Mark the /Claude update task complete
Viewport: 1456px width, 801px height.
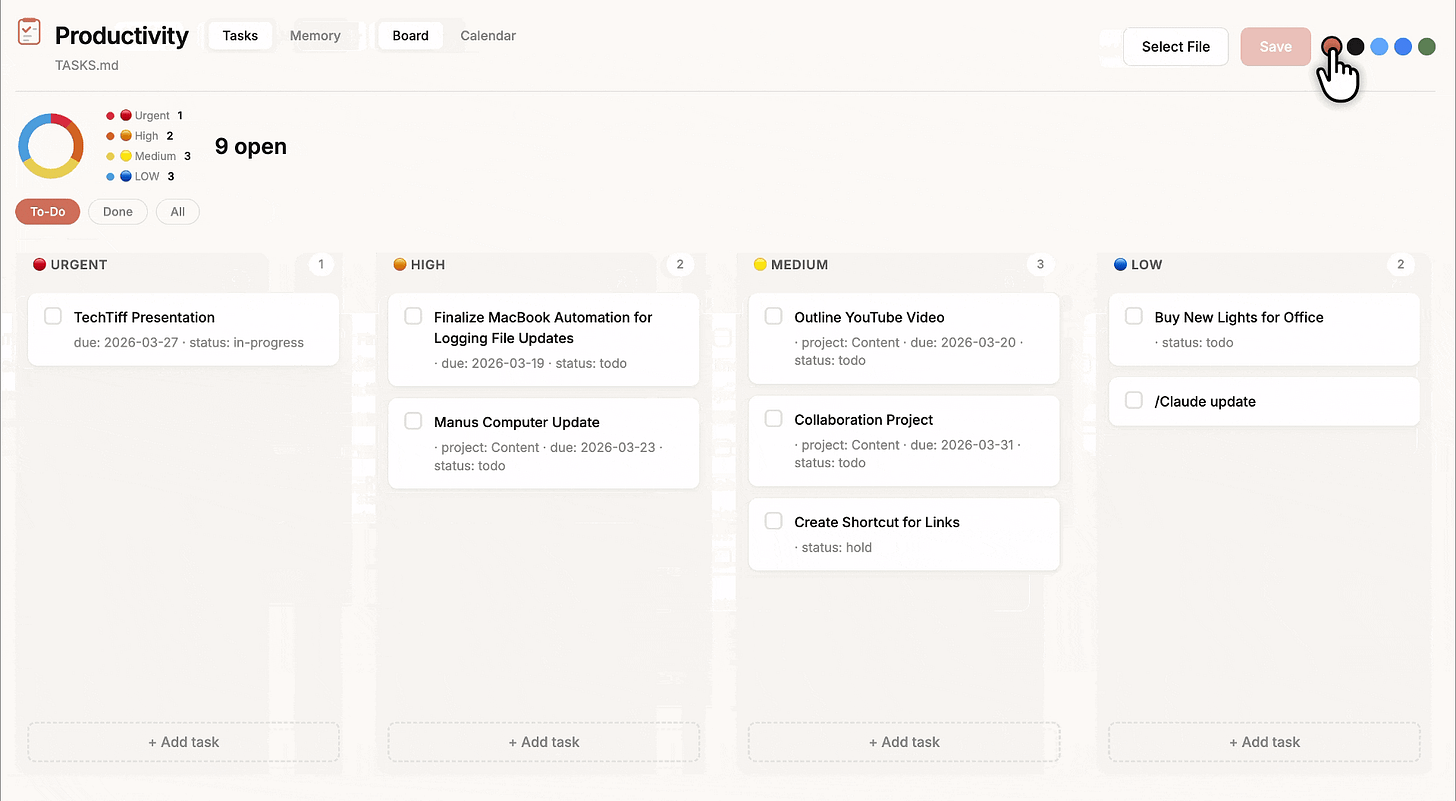pyautogui.click(x=1133, y=401)
